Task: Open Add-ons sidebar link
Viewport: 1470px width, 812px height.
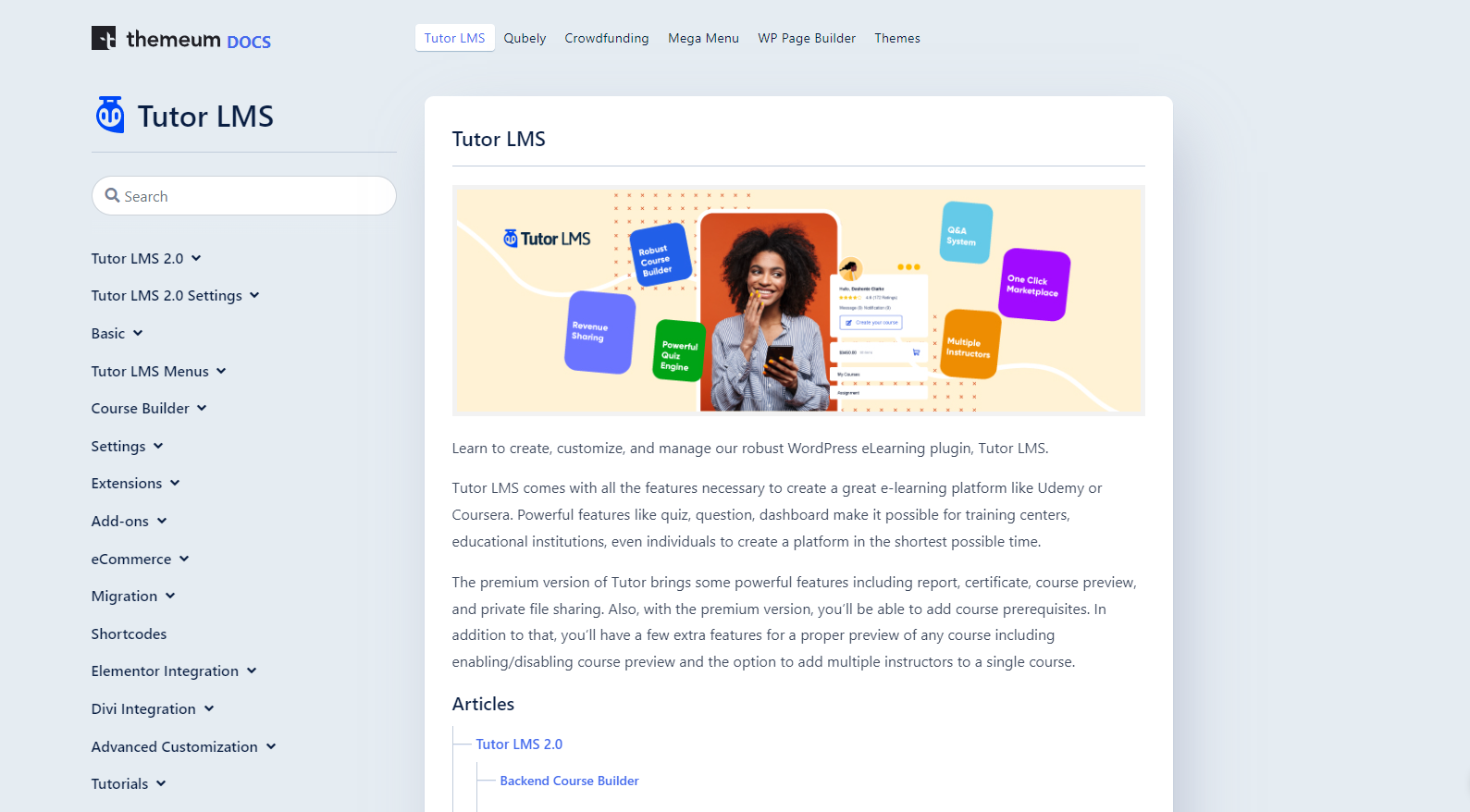Action: pos(120,521)
